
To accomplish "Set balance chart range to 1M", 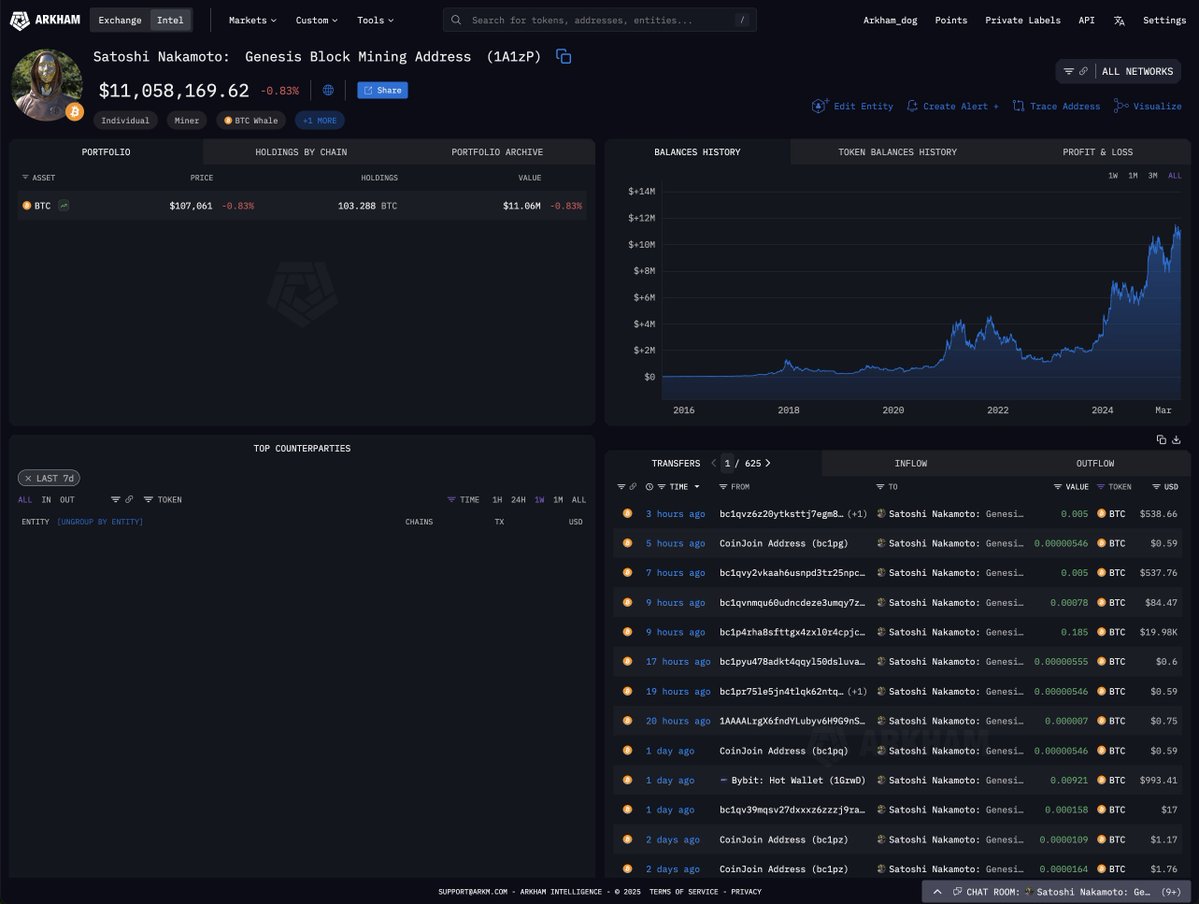I will [1132, 176].
